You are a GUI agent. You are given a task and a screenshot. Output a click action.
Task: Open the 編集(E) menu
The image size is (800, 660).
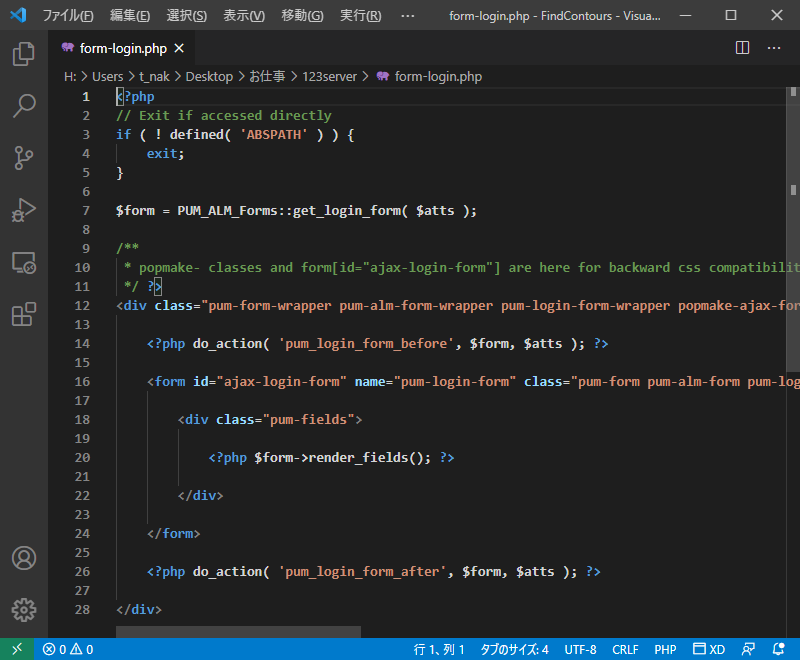click(x=130, y=15)
